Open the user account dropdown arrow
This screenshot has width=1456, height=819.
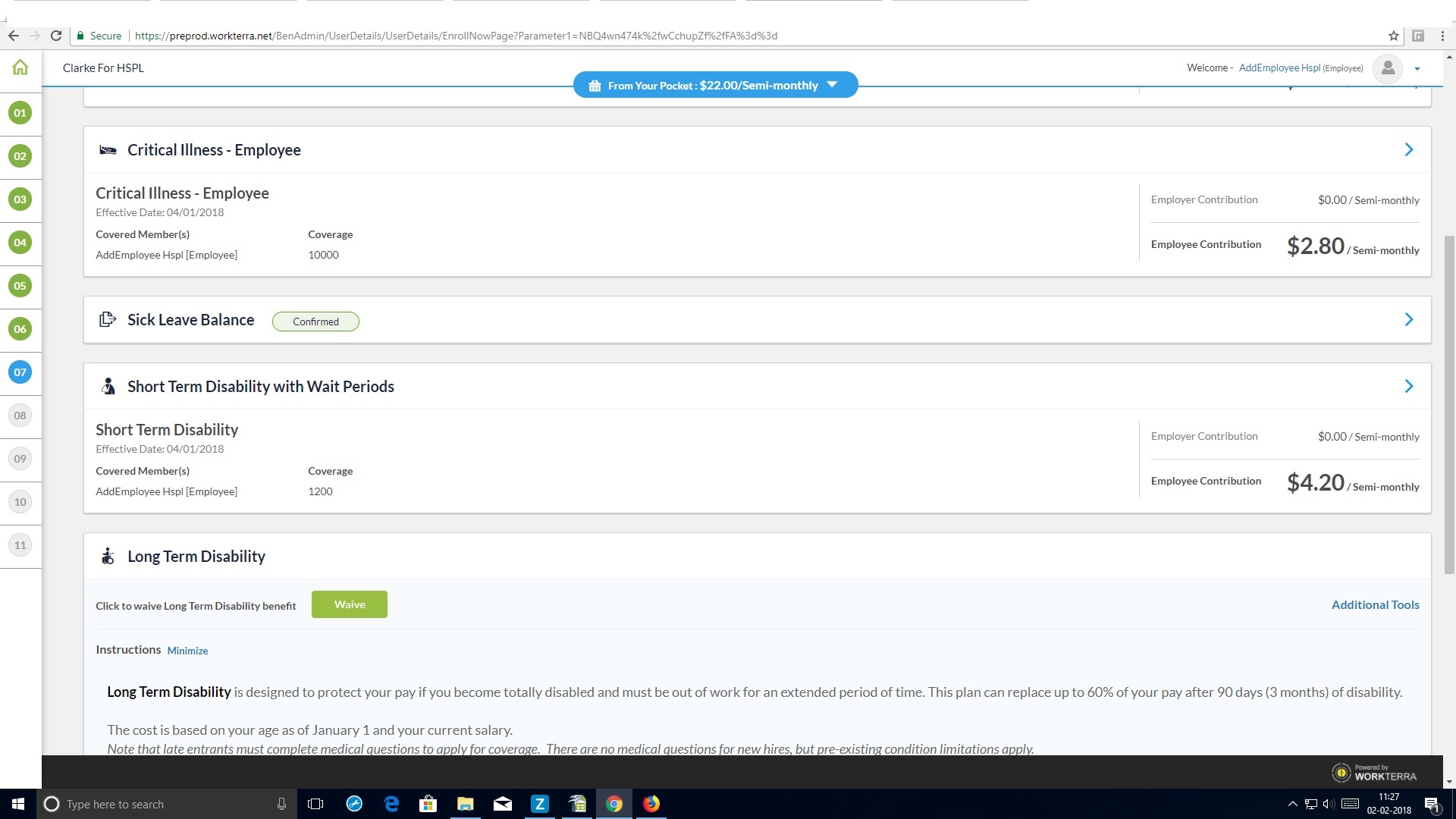(1417, 69)
